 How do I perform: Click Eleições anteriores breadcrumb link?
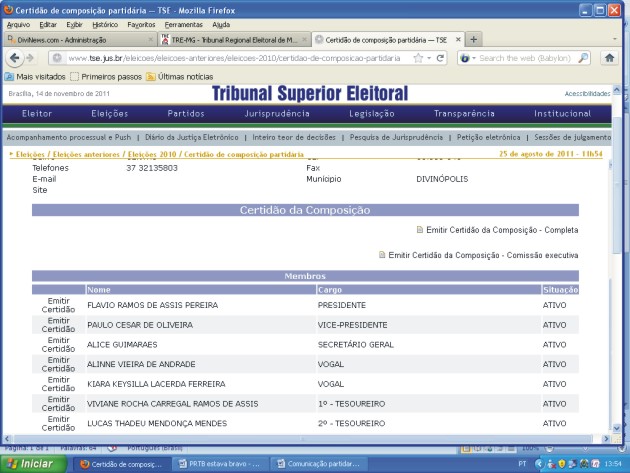(x=86, y=154)
